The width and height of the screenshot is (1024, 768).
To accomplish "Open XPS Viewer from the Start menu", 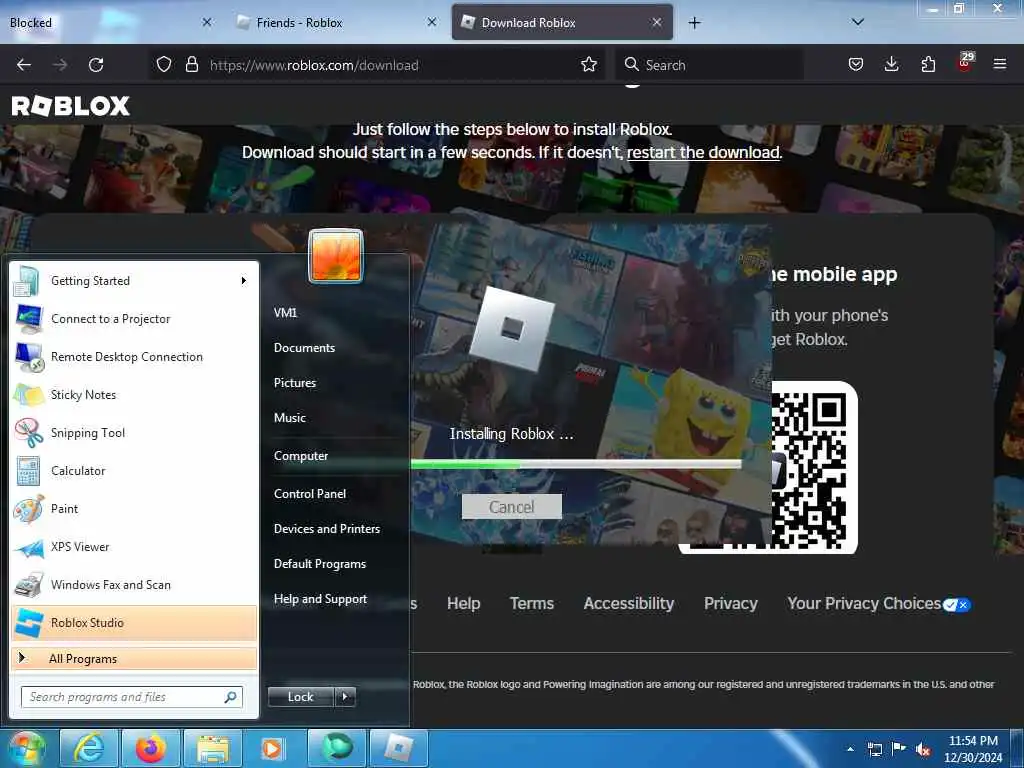I will (x=134, y=547).
